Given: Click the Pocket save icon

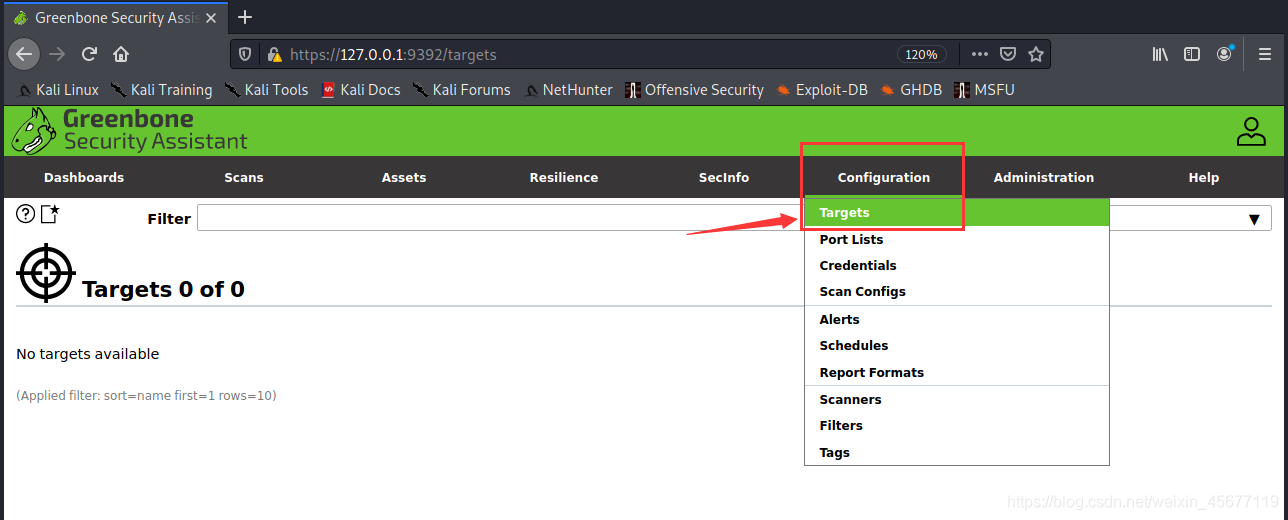Looking at the screenshot, I should pos(1009,54).
